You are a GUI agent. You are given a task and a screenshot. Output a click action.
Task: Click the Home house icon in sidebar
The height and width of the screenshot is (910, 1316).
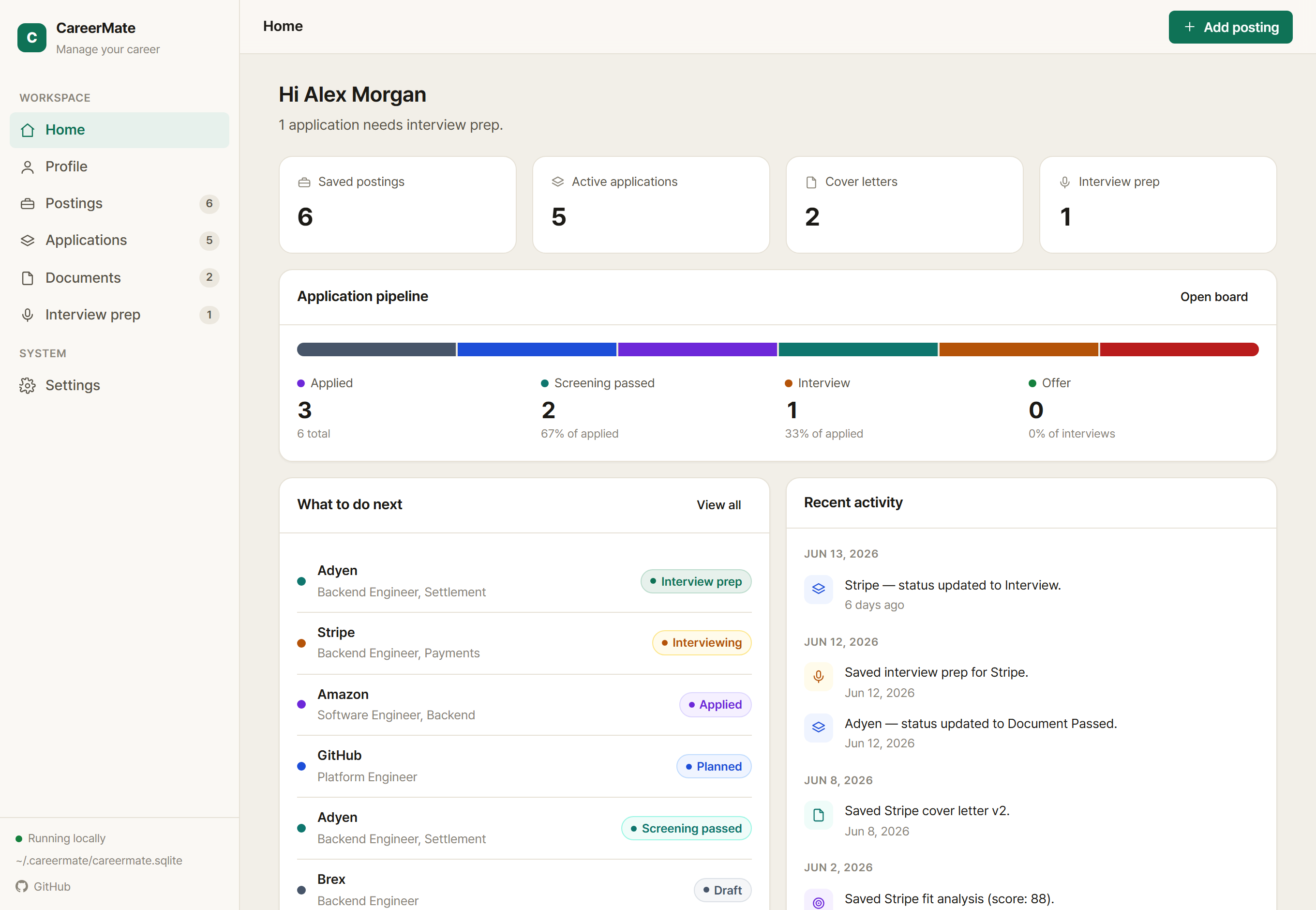tap(28, 130)
